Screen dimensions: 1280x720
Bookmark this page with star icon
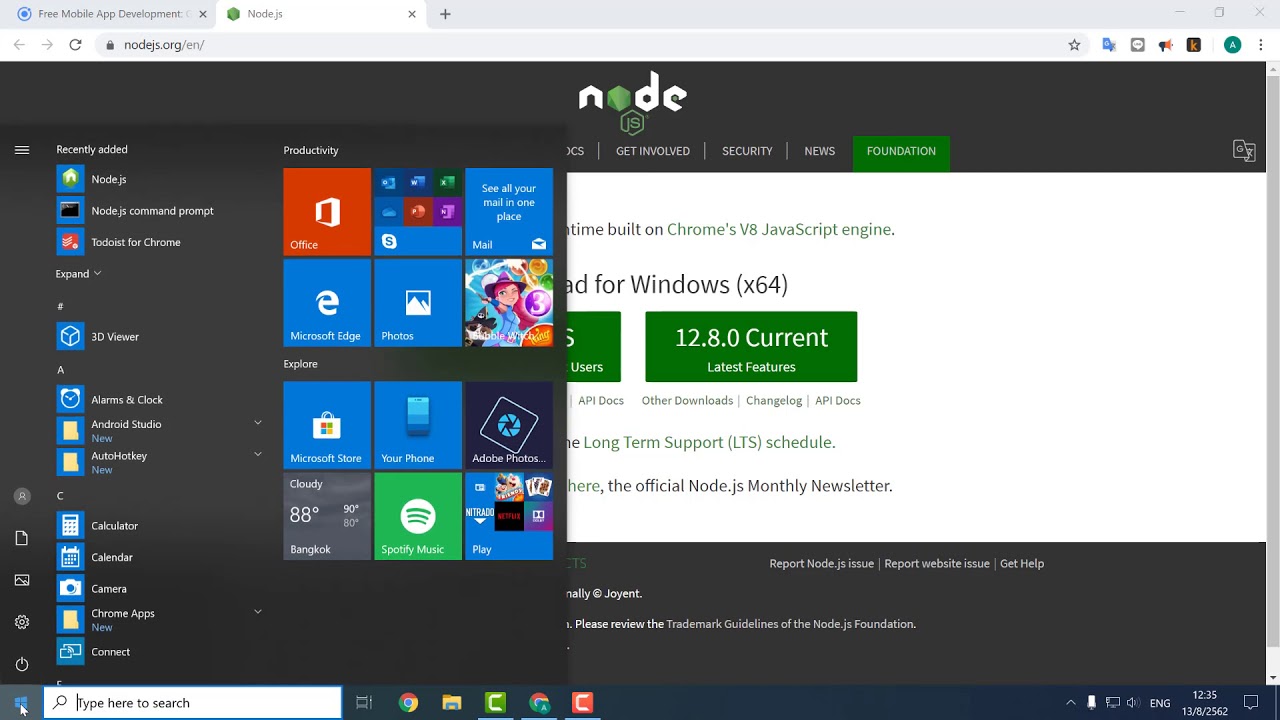[x=1074, y=45]
